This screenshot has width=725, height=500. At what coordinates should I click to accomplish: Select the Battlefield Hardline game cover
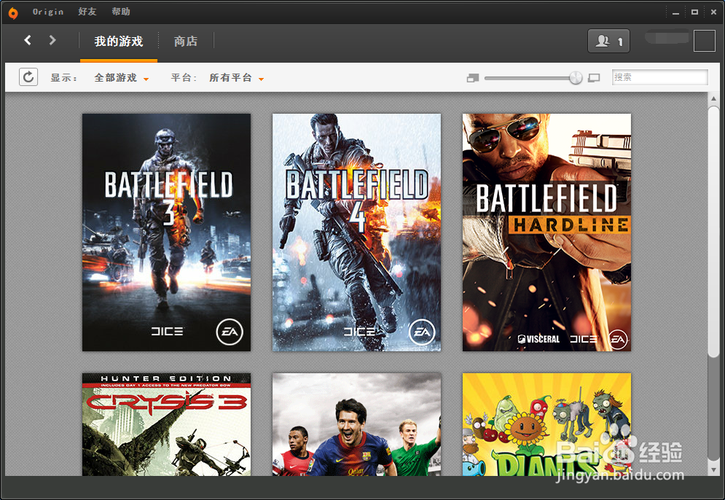pyautogui.click(x=547, y=232)
